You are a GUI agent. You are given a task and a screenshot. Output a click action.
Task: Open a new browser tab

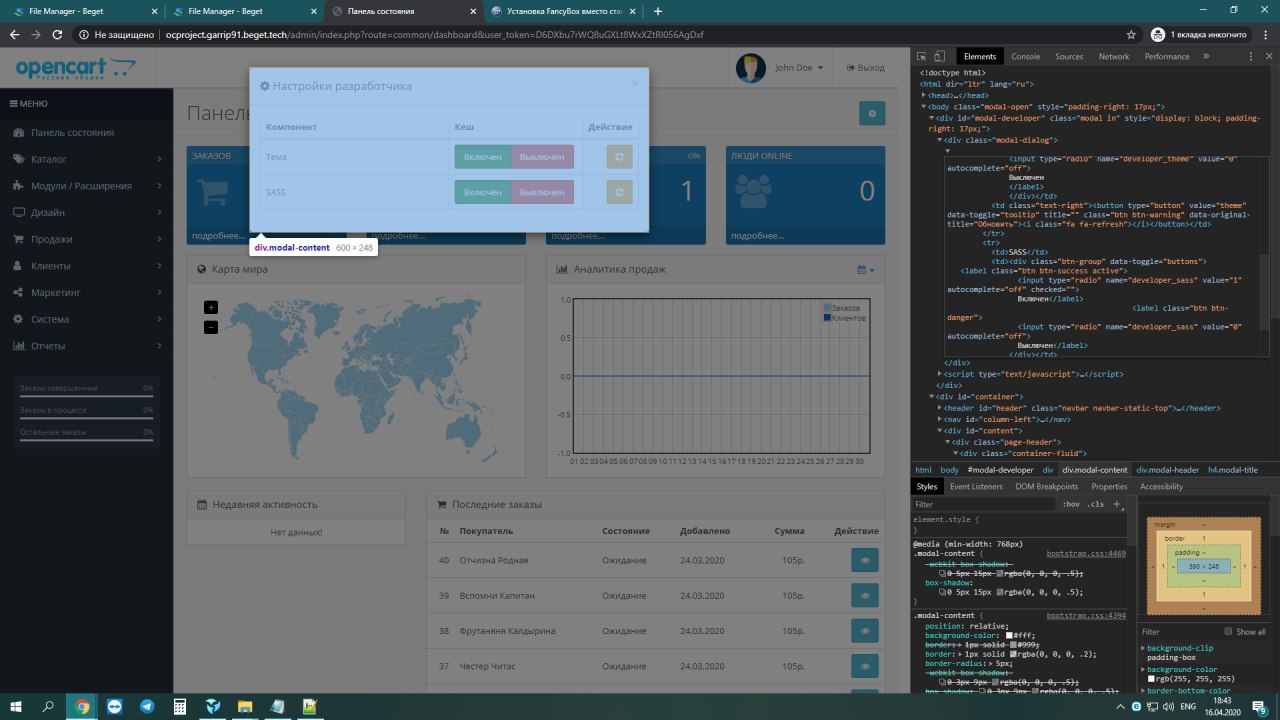[658, 11]
